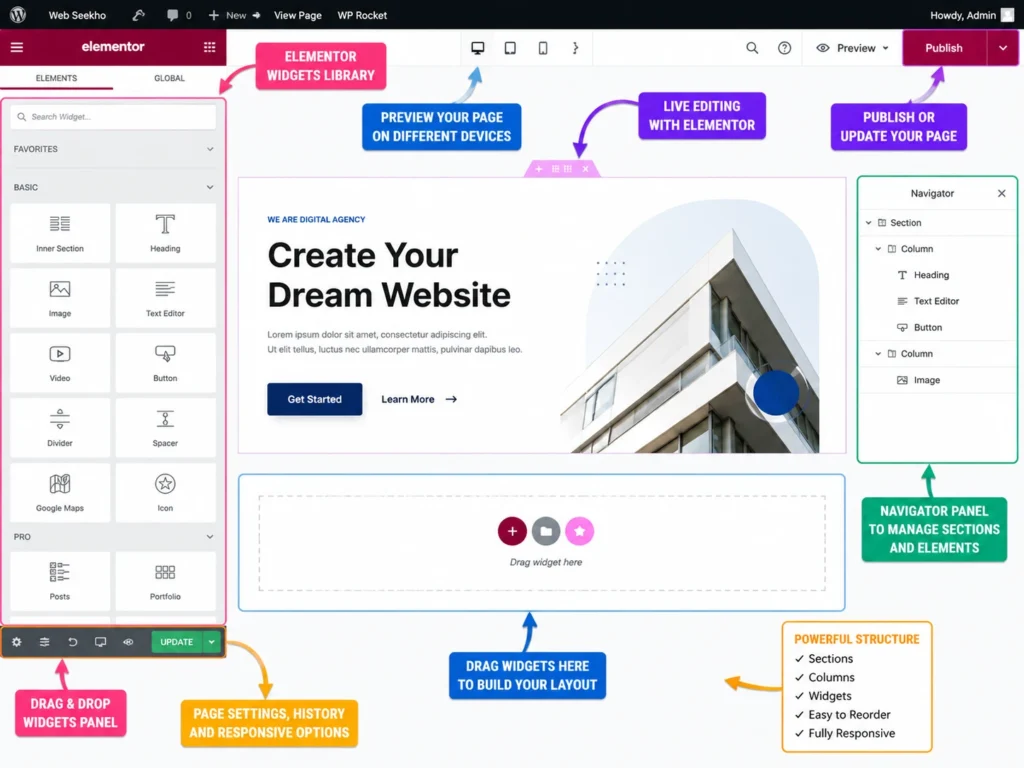Delete section with the handle X
Image resolution: width=1024 pixels, height=768 pixels.
point(586,169)
